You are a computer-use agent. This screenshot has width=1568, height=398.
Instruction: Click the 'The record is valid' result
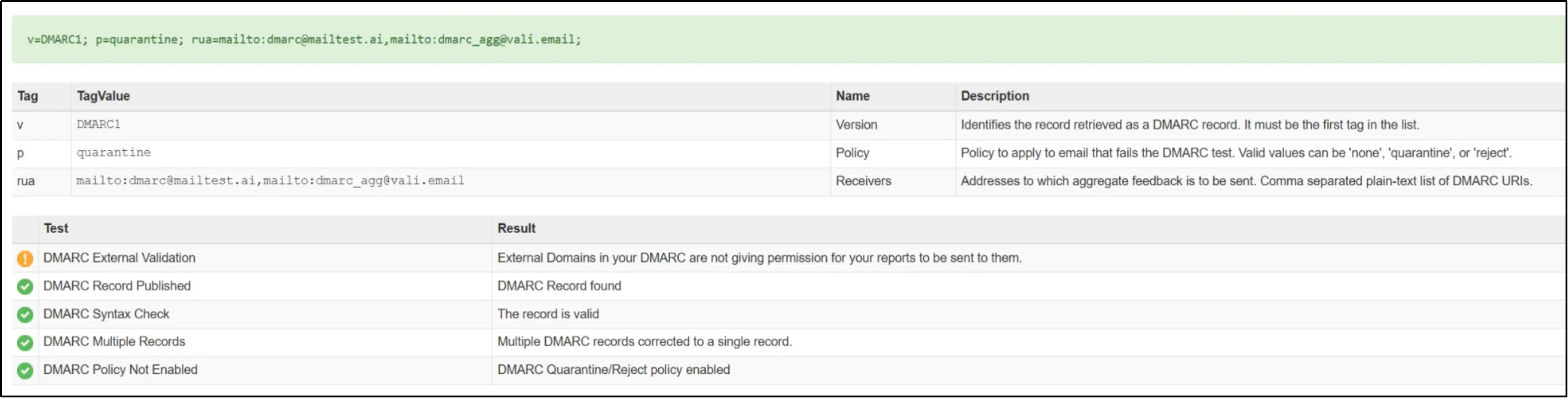click(548, 315)
